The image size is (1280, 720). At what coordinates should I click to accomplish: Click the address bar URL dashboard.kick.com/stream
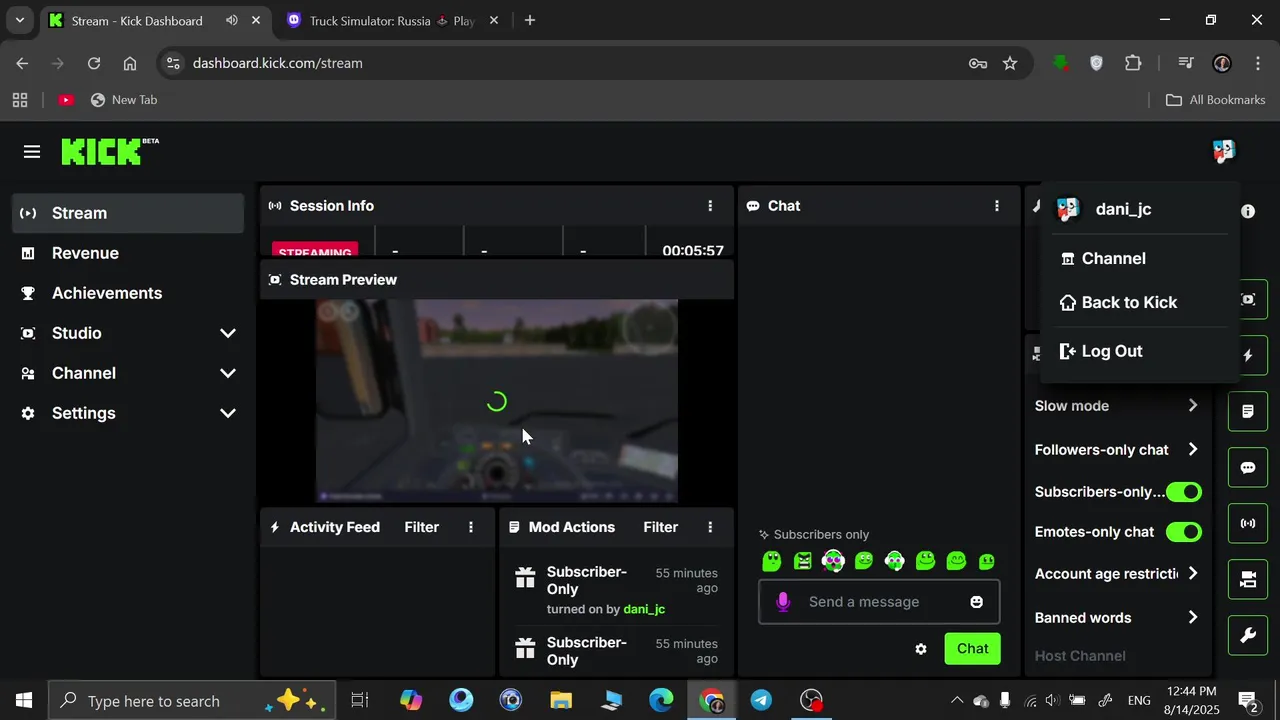[x=278, y=63]
